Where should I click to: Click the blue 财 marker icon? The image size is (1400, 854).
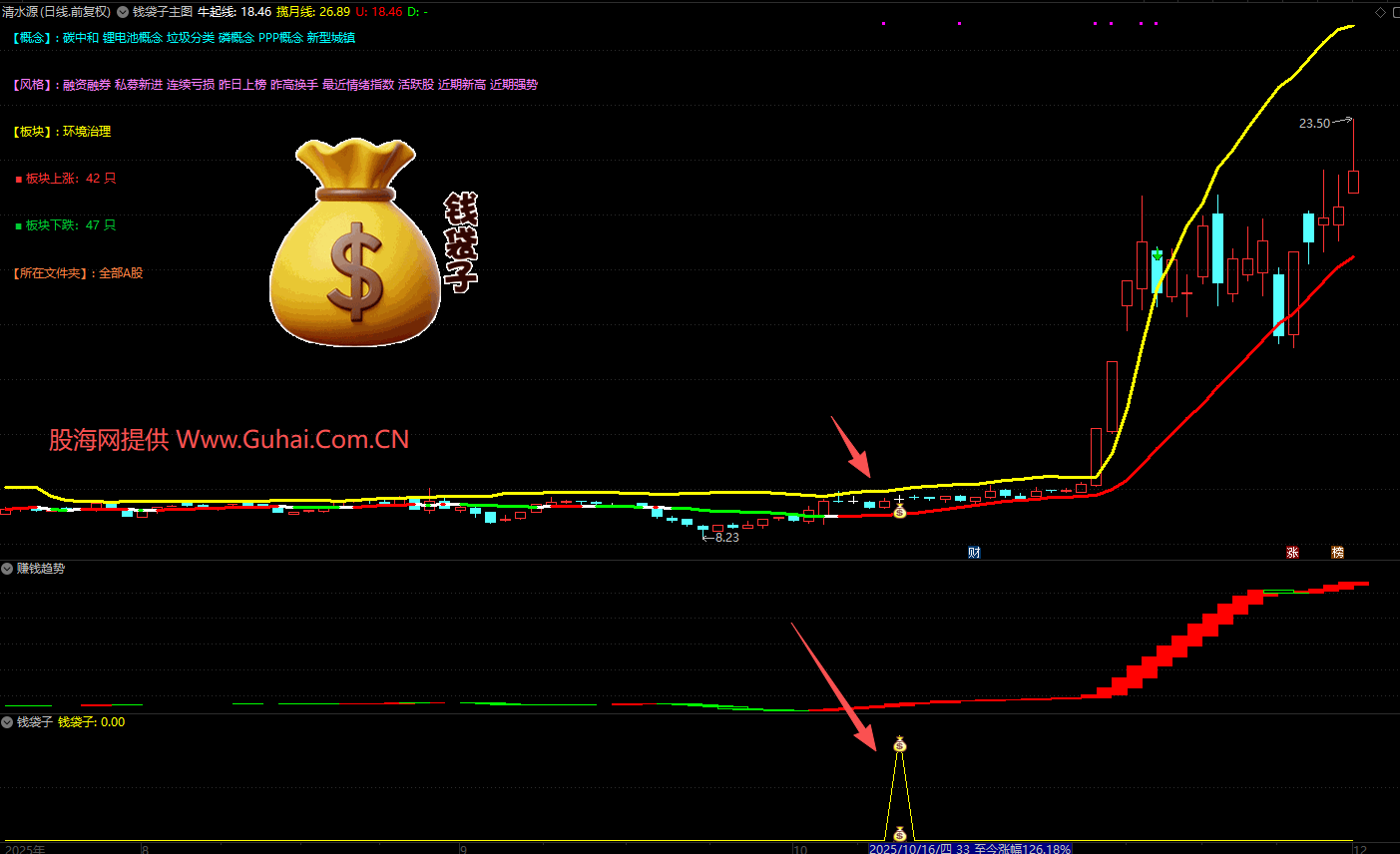coord(974,552)
